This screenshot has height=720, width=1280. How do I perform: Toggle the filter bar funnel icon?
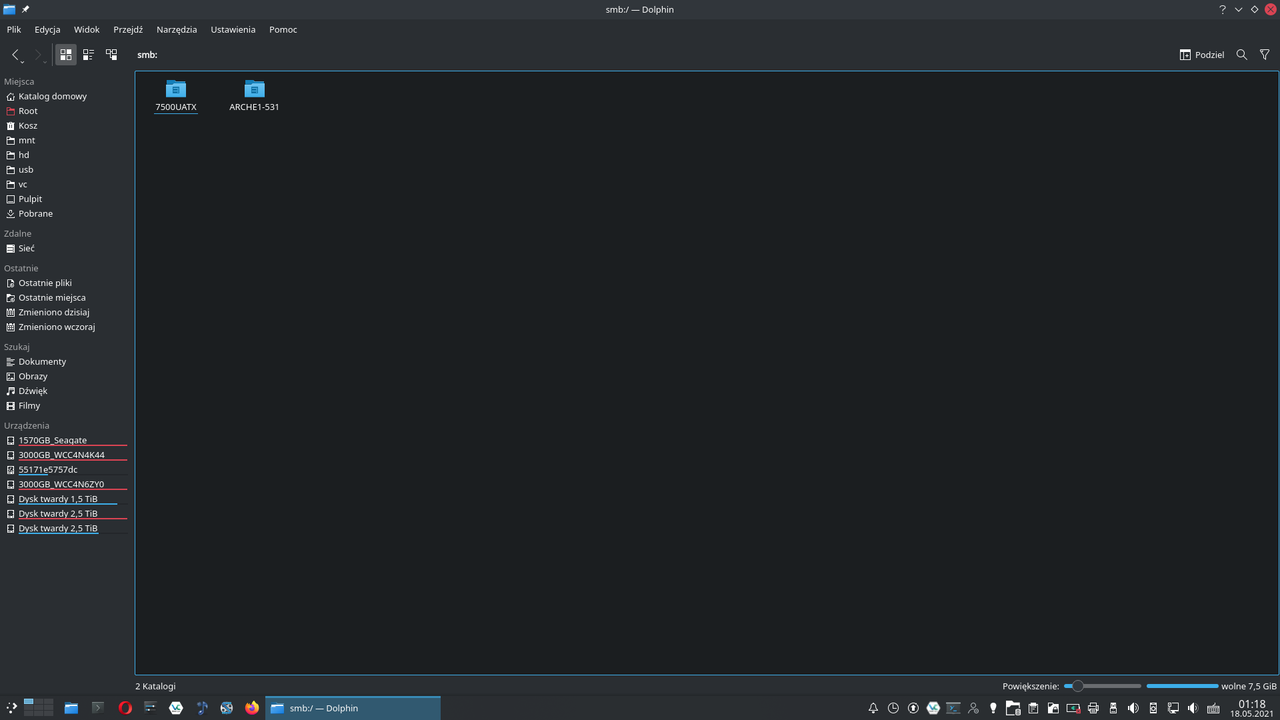pos(1265,55)
